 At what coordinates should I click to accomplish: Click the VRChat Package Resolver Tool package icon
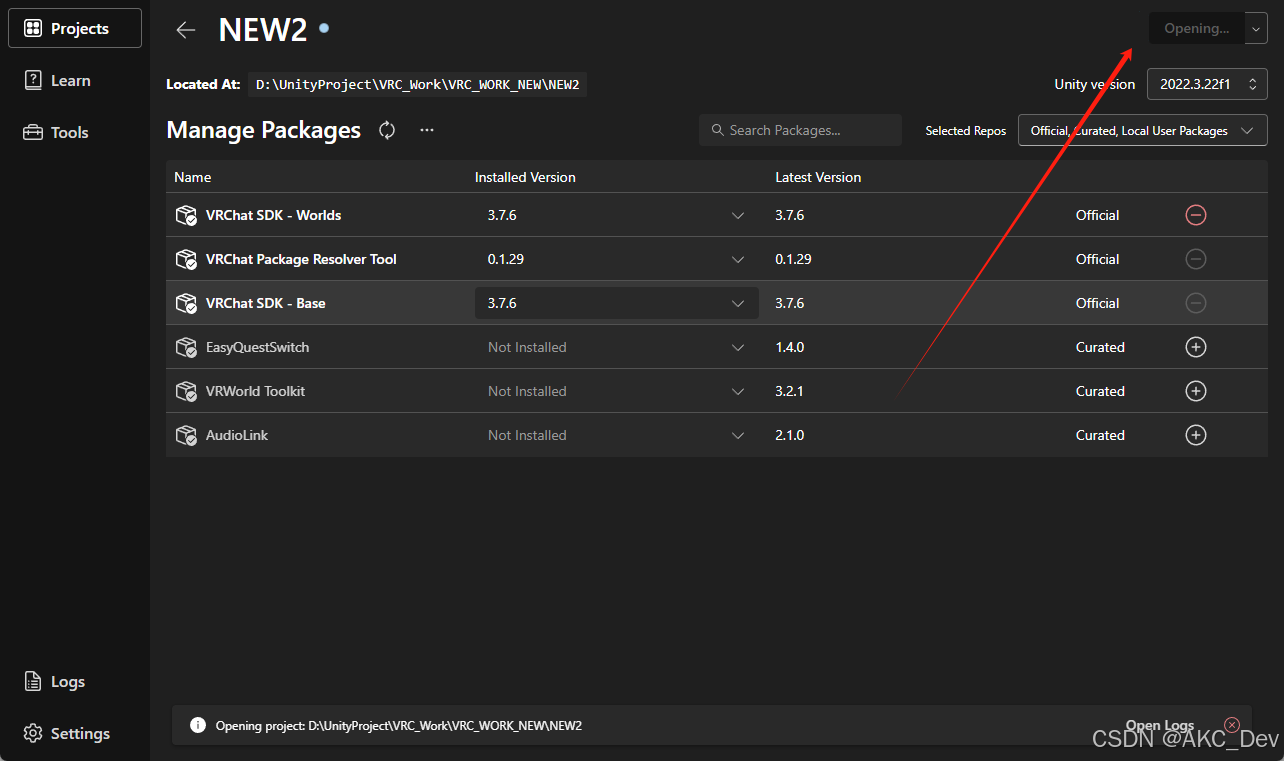[186, 259]
